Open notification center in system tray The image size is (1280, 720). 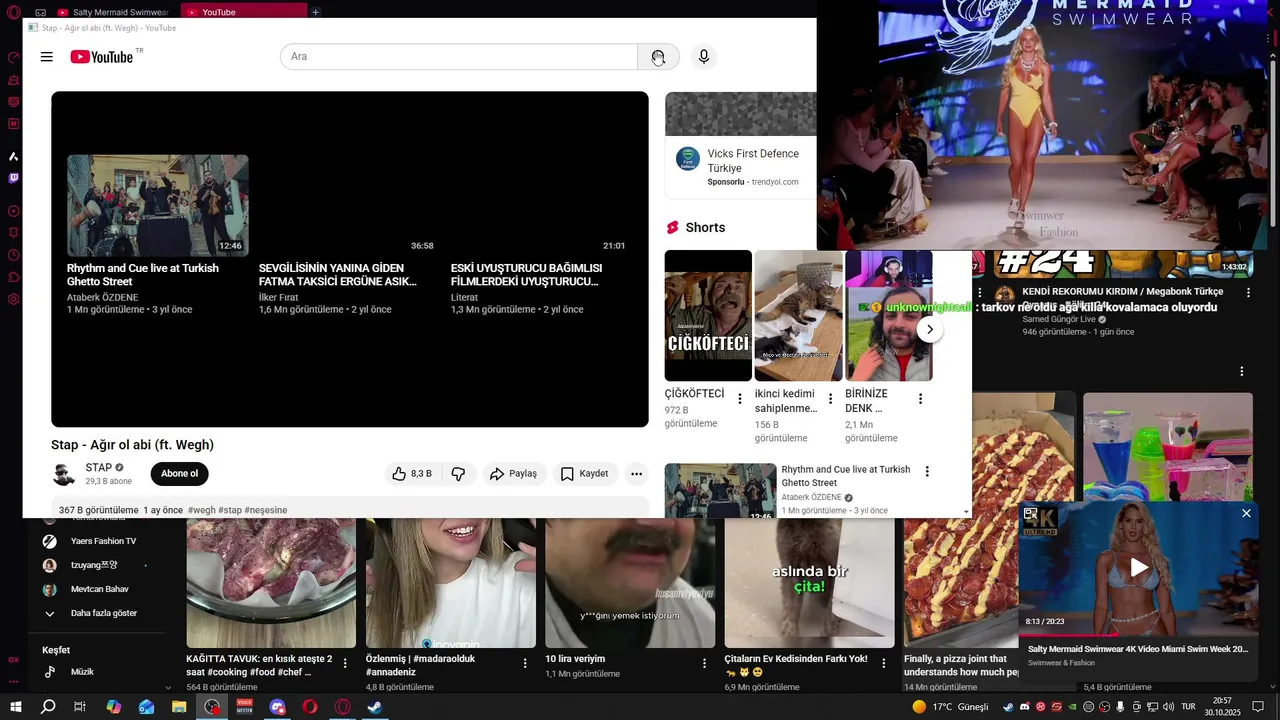[1260, 706]
